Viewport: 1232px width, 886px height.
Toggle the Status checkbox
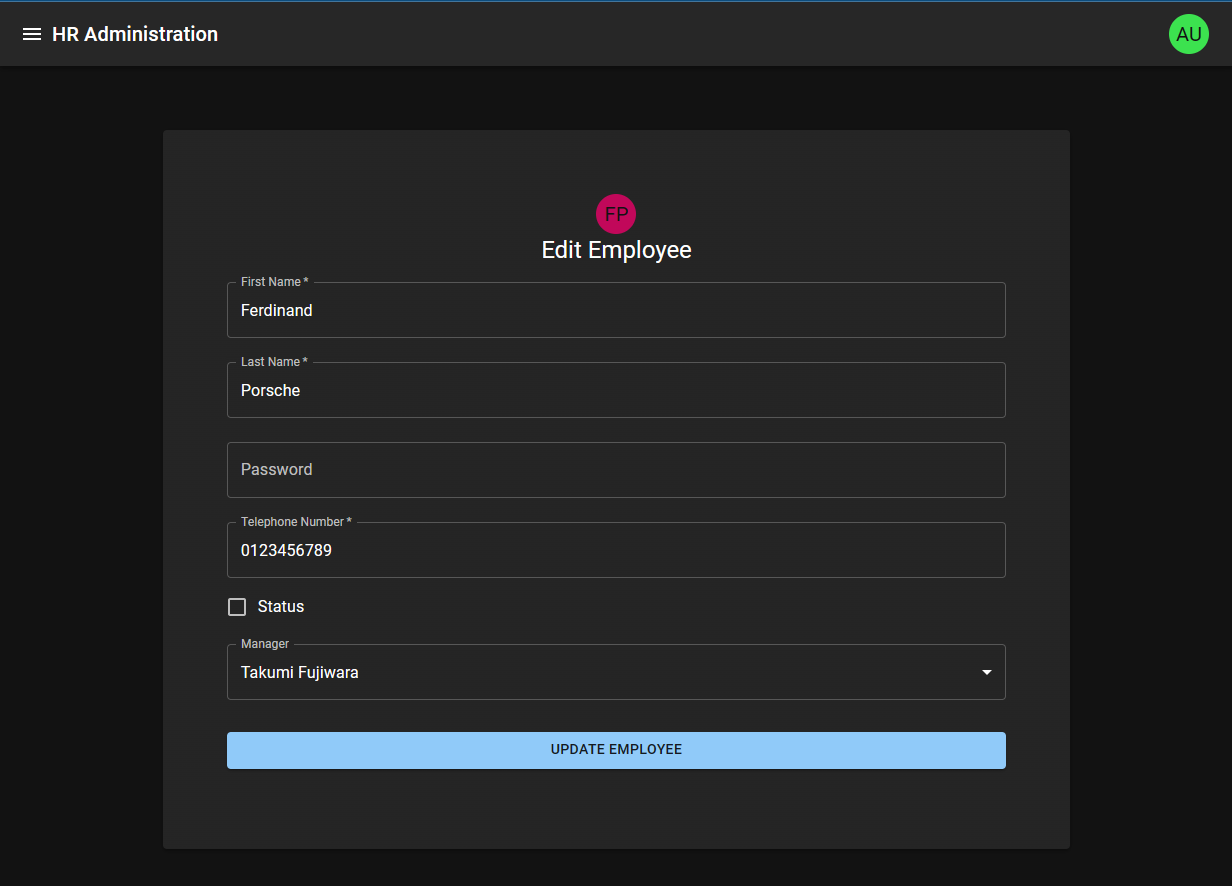[236, 606]
